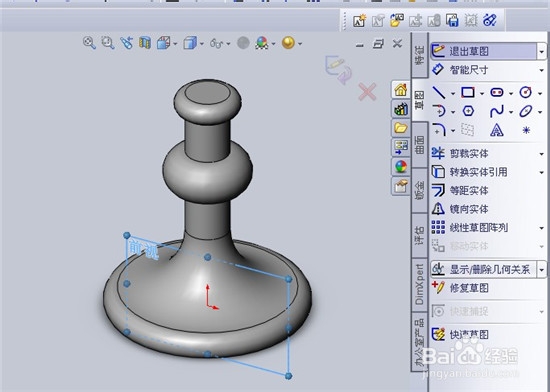Open the Custom Properties pane tab

(401, 186)
